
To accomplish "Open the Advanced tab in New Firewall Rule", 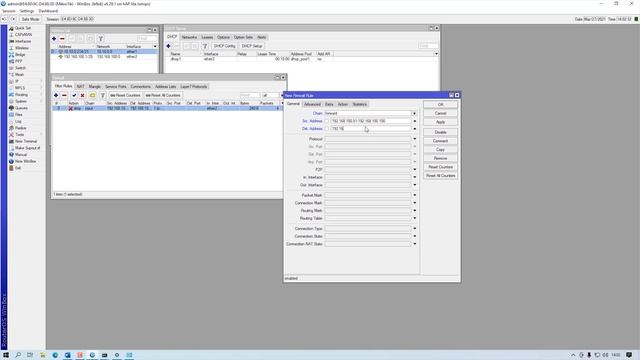I will click(312, 104).
